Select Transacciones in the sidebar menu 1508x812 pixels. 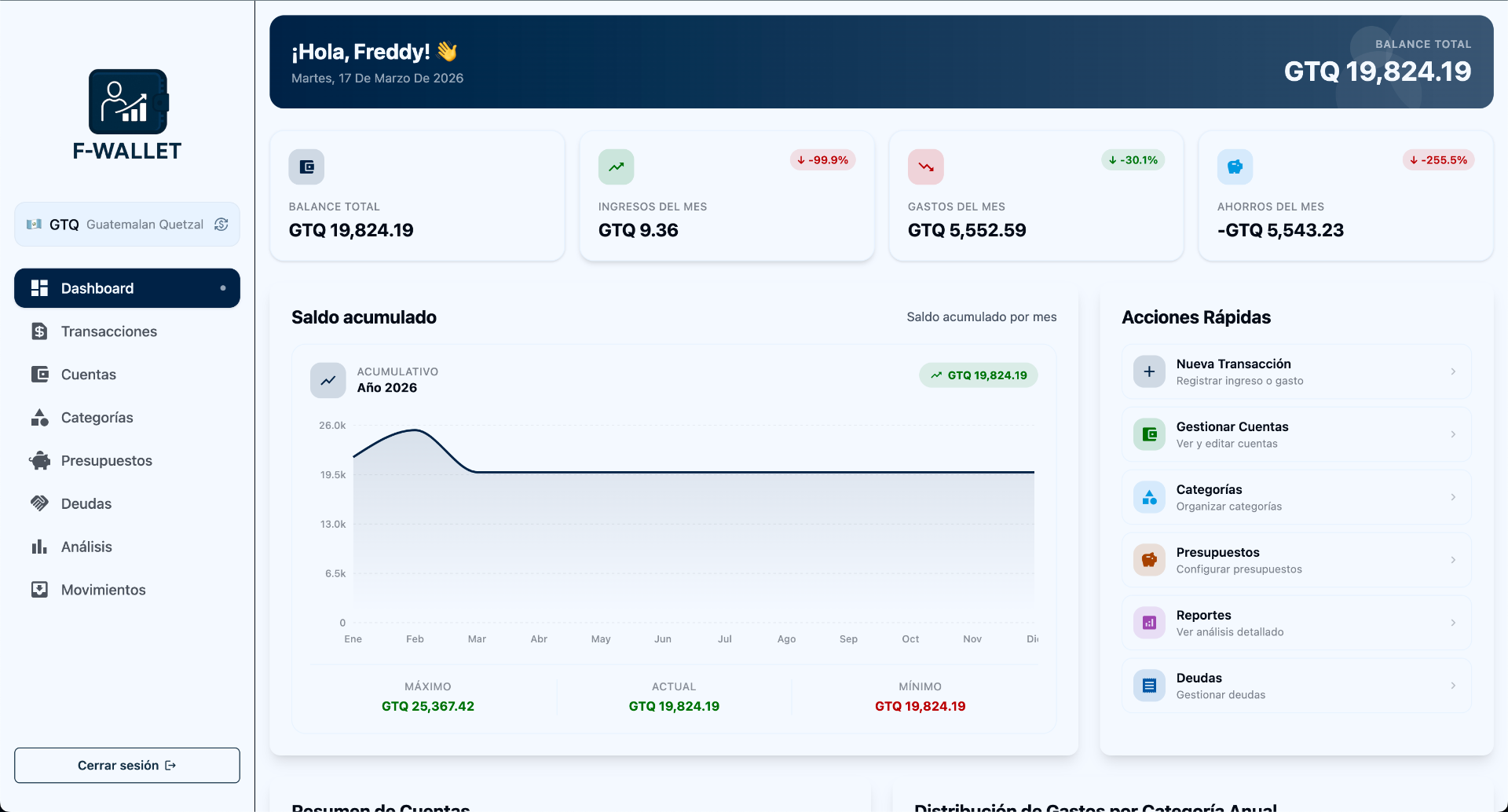click(x=109, y=331)
